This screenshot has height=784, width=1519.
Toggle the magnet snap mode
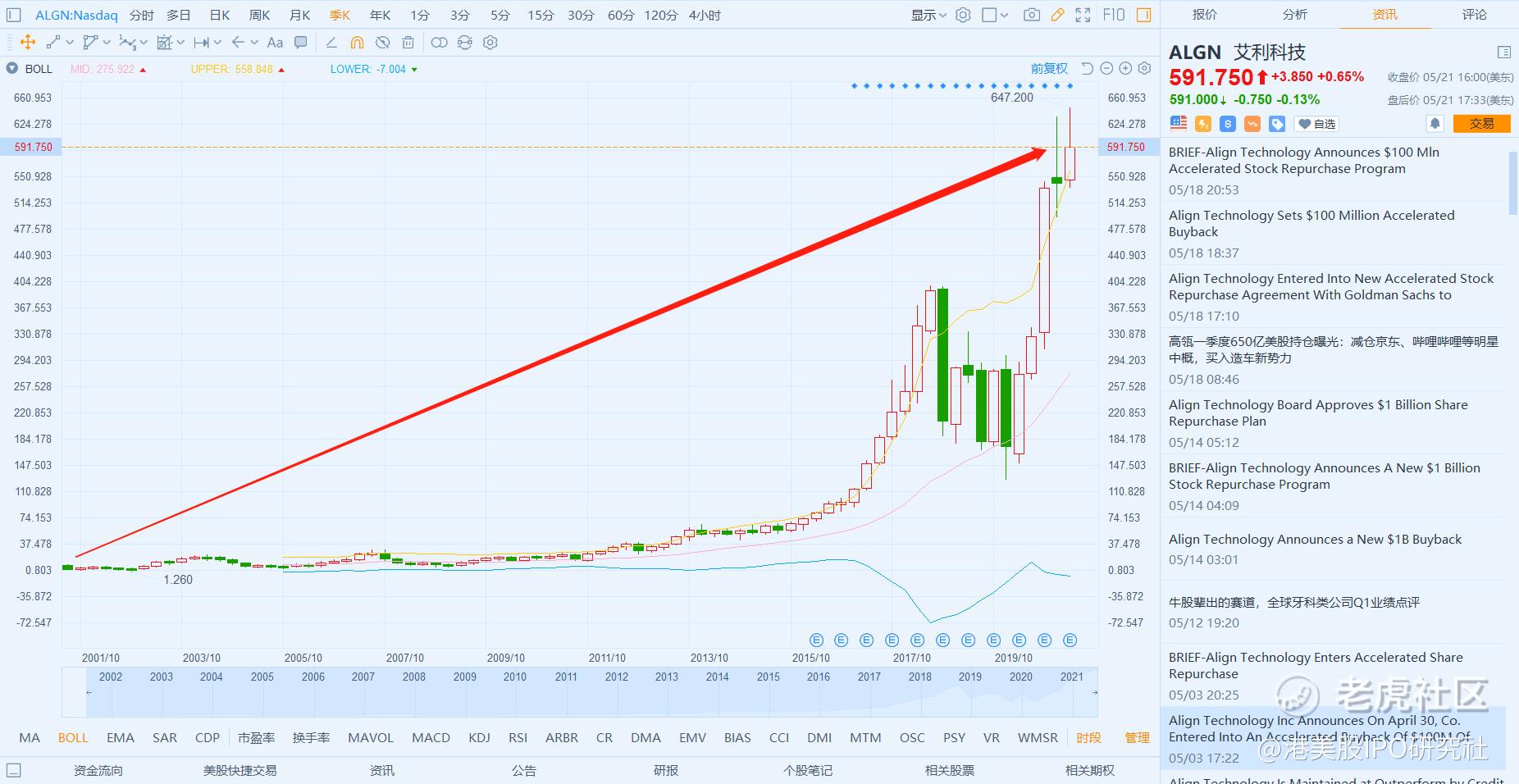click(357, 43)
